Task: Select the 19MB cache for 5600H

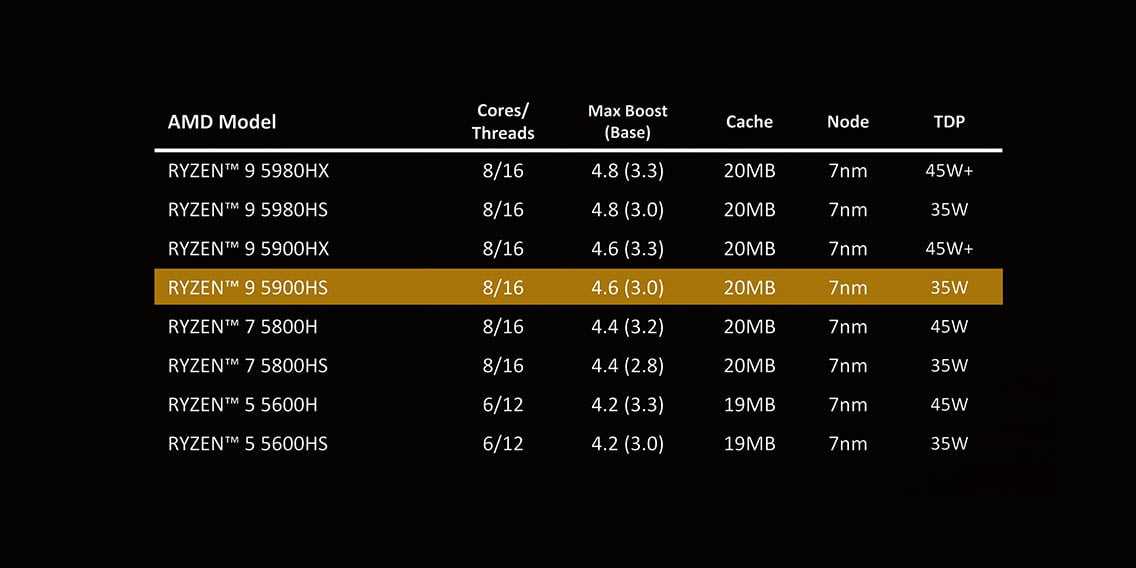Action: coord(749,404)
